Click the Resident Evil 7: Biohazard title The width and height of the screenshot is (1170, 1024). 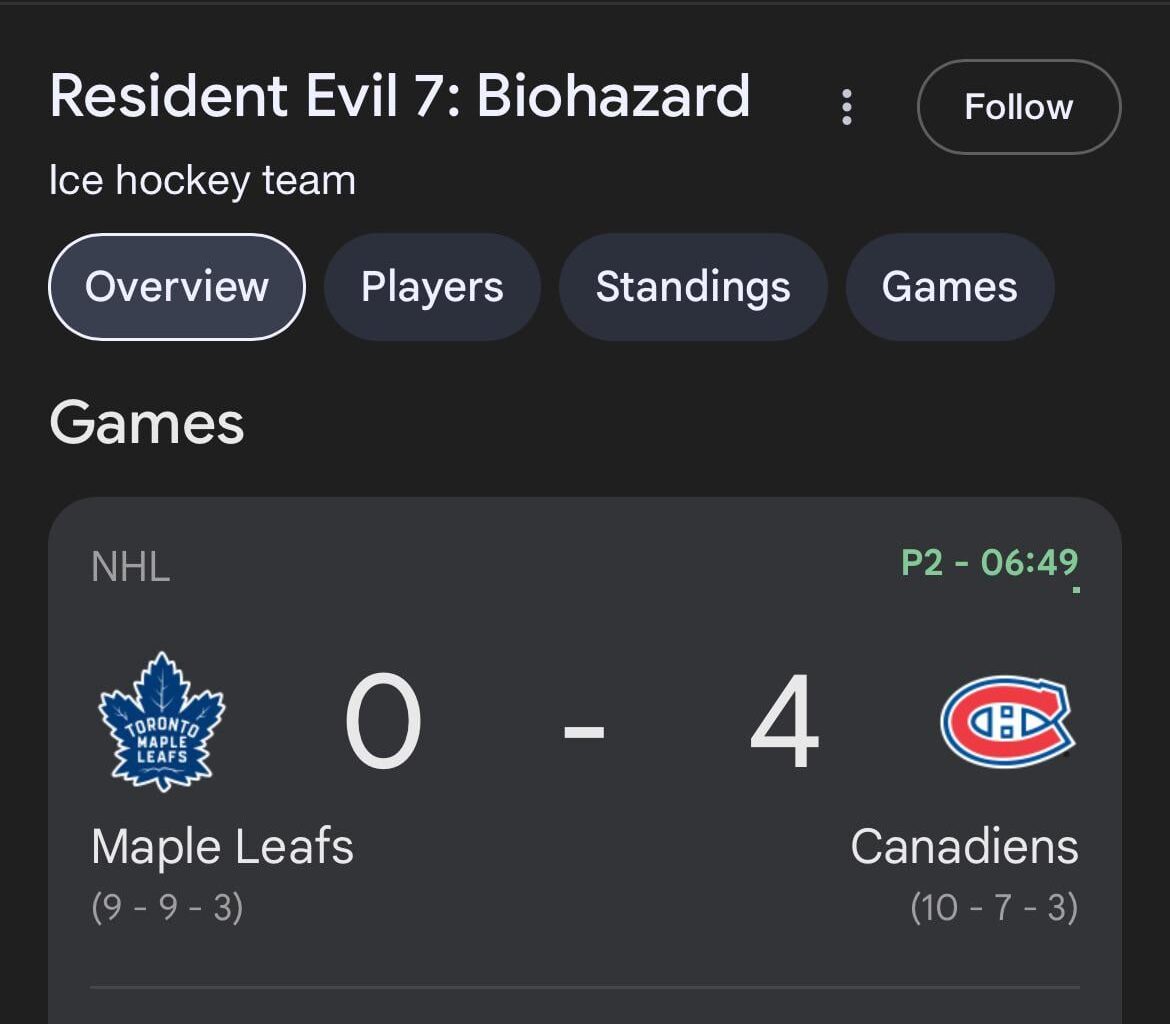point(400,95)
